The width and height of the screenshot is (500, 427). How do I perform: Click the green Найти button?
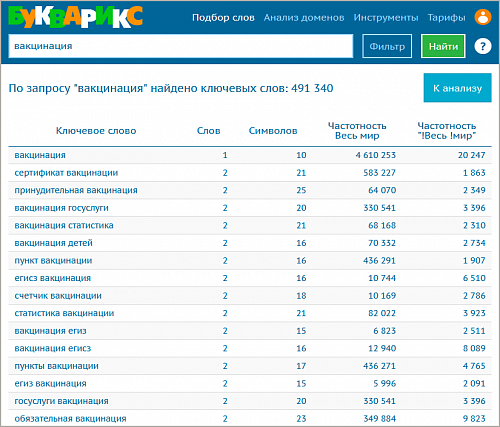pyautogui.click(x=443, y=46)
